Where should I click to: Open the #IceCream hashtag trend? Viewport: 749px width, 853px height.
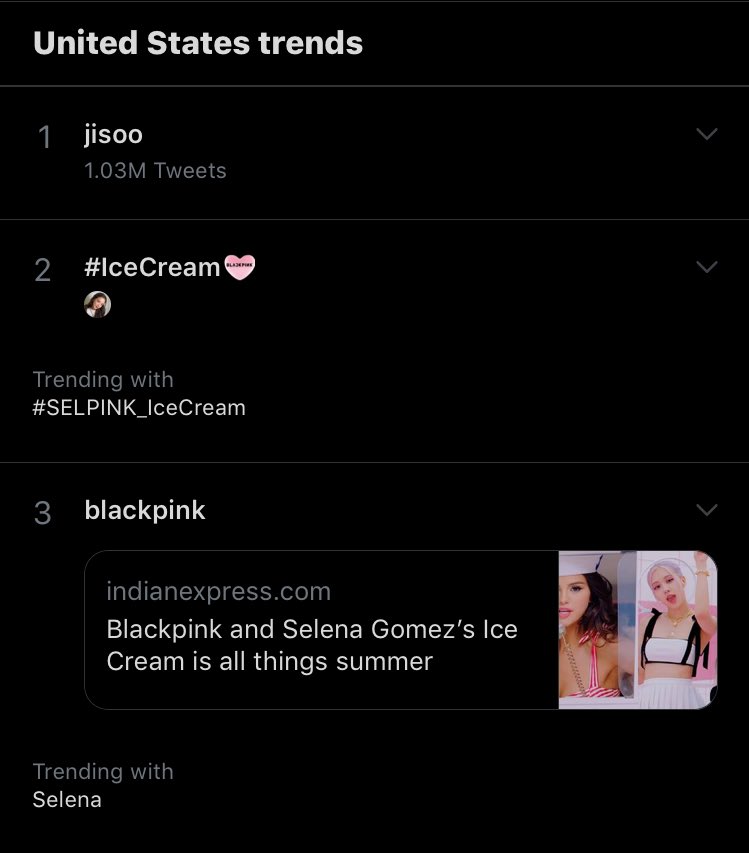point(152,268)
